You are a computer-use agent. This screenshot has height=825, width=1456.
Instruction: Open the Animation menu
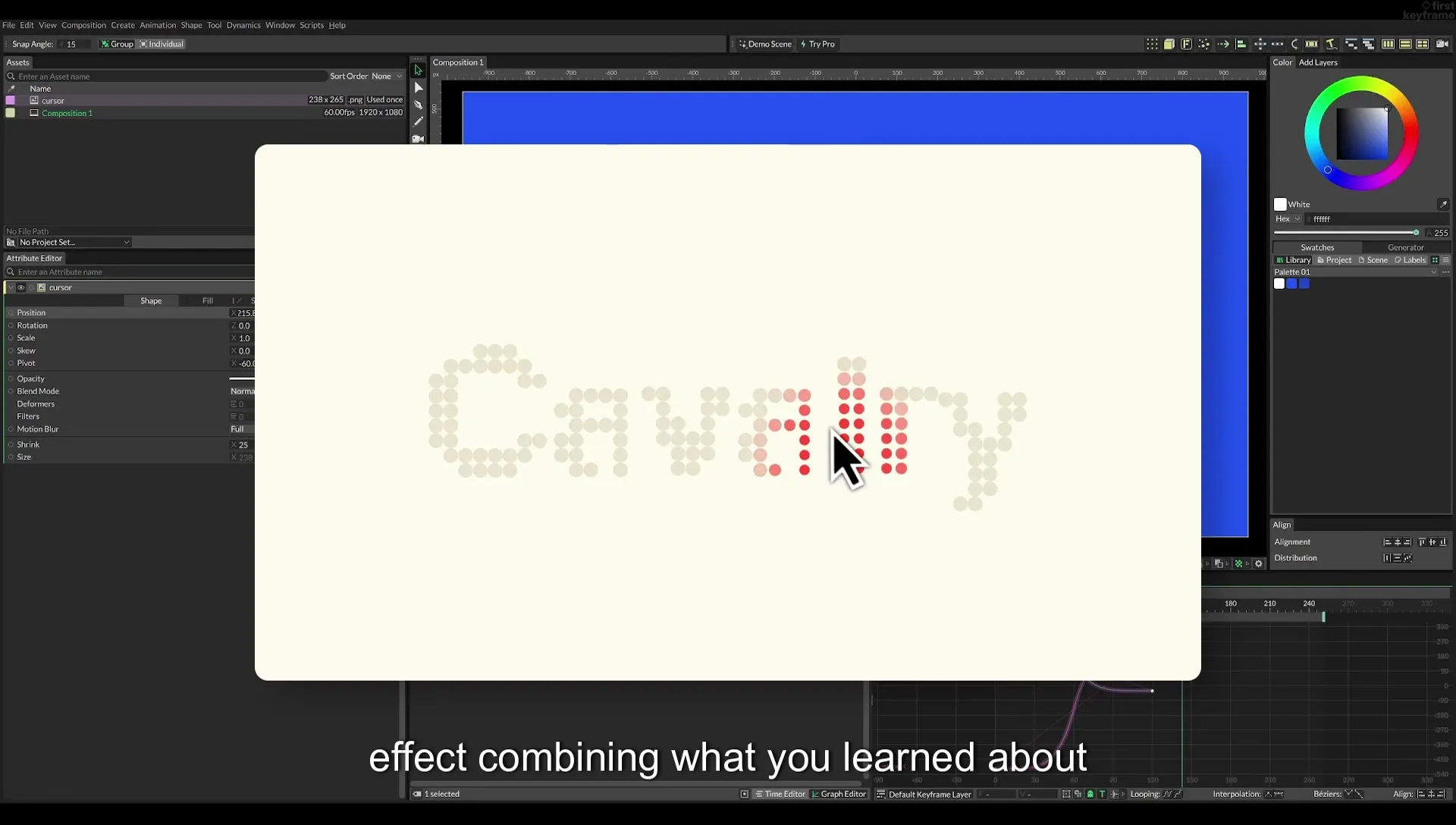(x=158, y=25)
